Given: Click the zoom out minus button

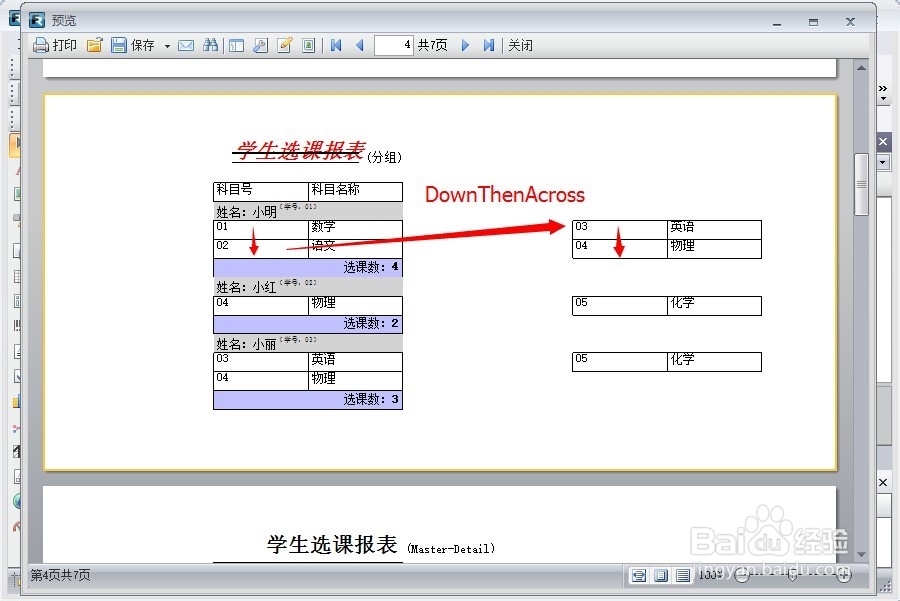Looking at the screenshot, I should tap(742, 575).
